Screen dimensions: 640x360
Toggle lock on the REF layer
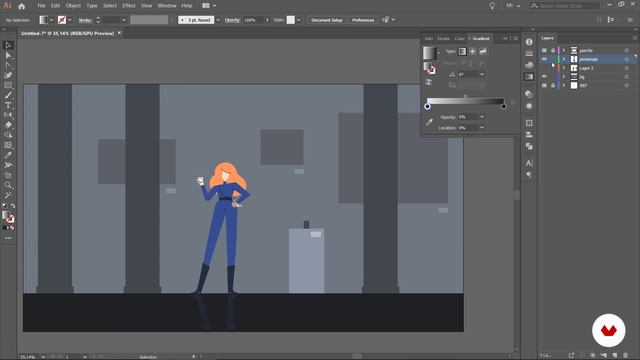coord(553,85)
